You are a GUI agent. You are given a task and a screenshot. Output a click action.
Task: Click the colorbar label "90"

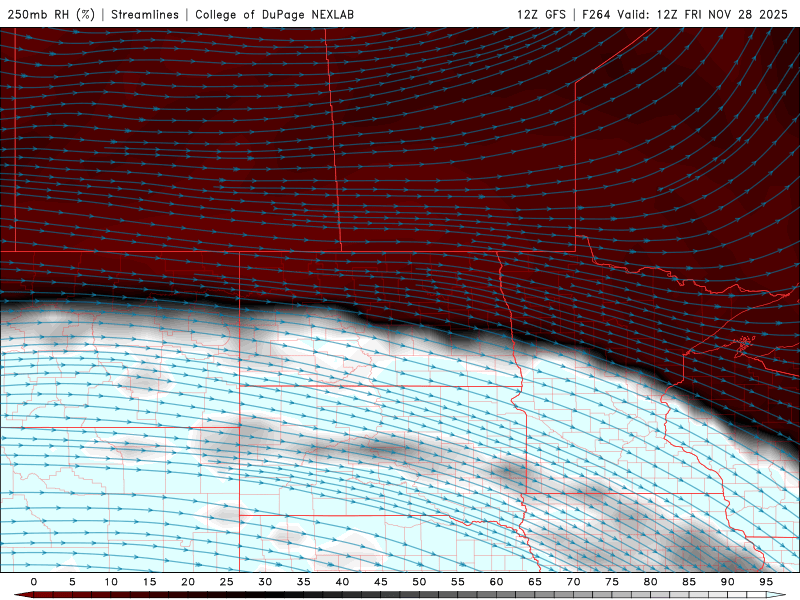click(x=727, y=582)
